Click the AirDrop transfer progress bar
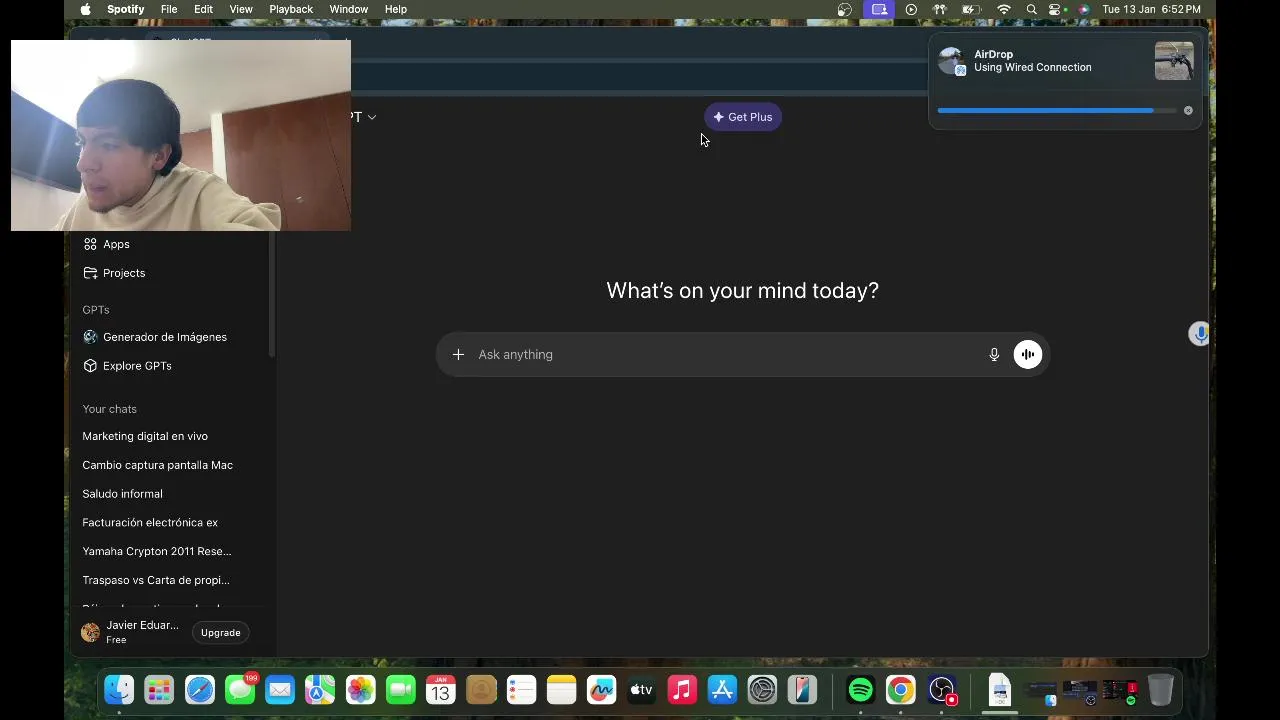1280x720 pixels. point(1057,110)
